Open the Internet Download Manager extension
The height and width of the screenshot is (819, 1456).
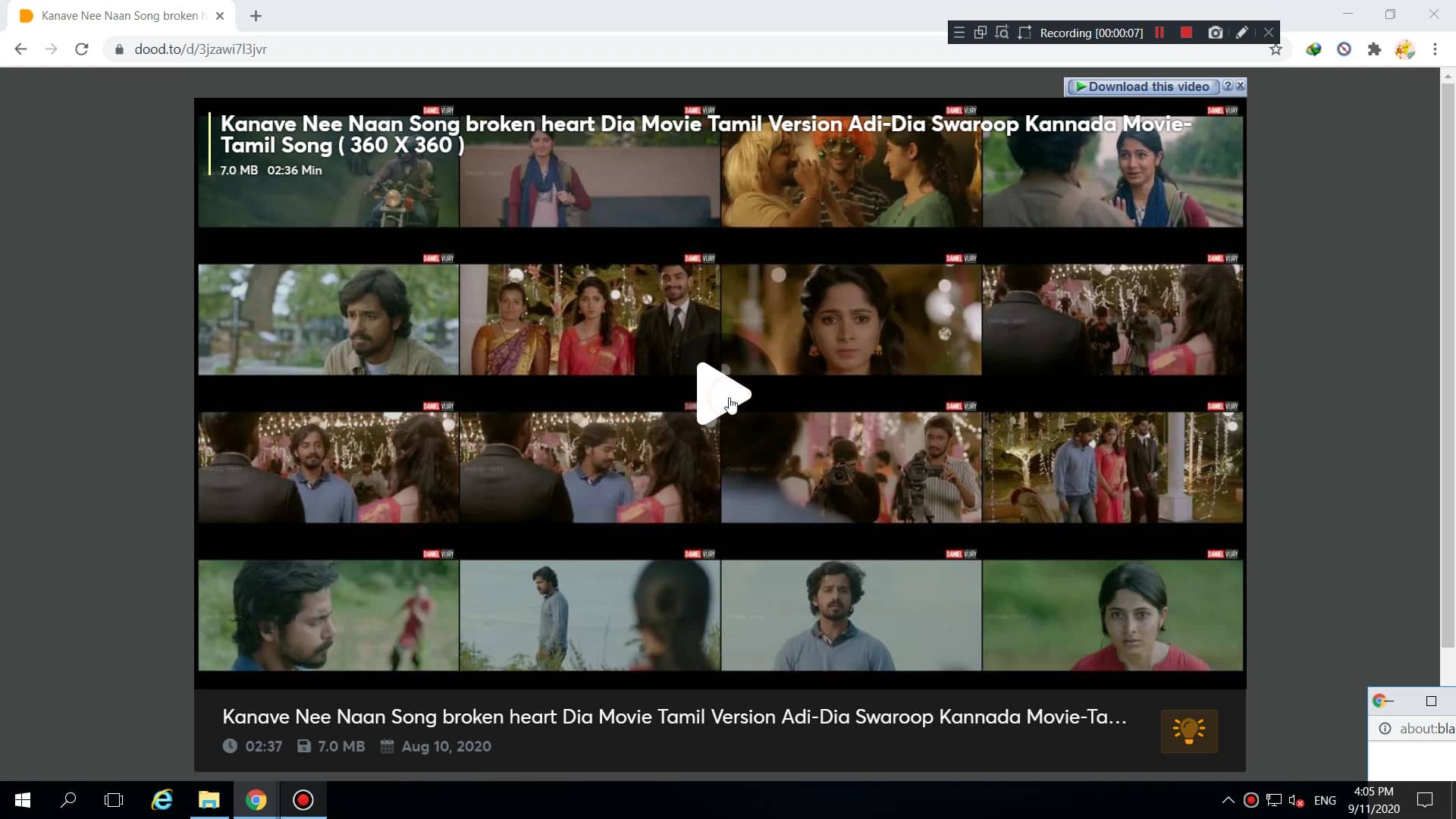tap(1313, 49)
